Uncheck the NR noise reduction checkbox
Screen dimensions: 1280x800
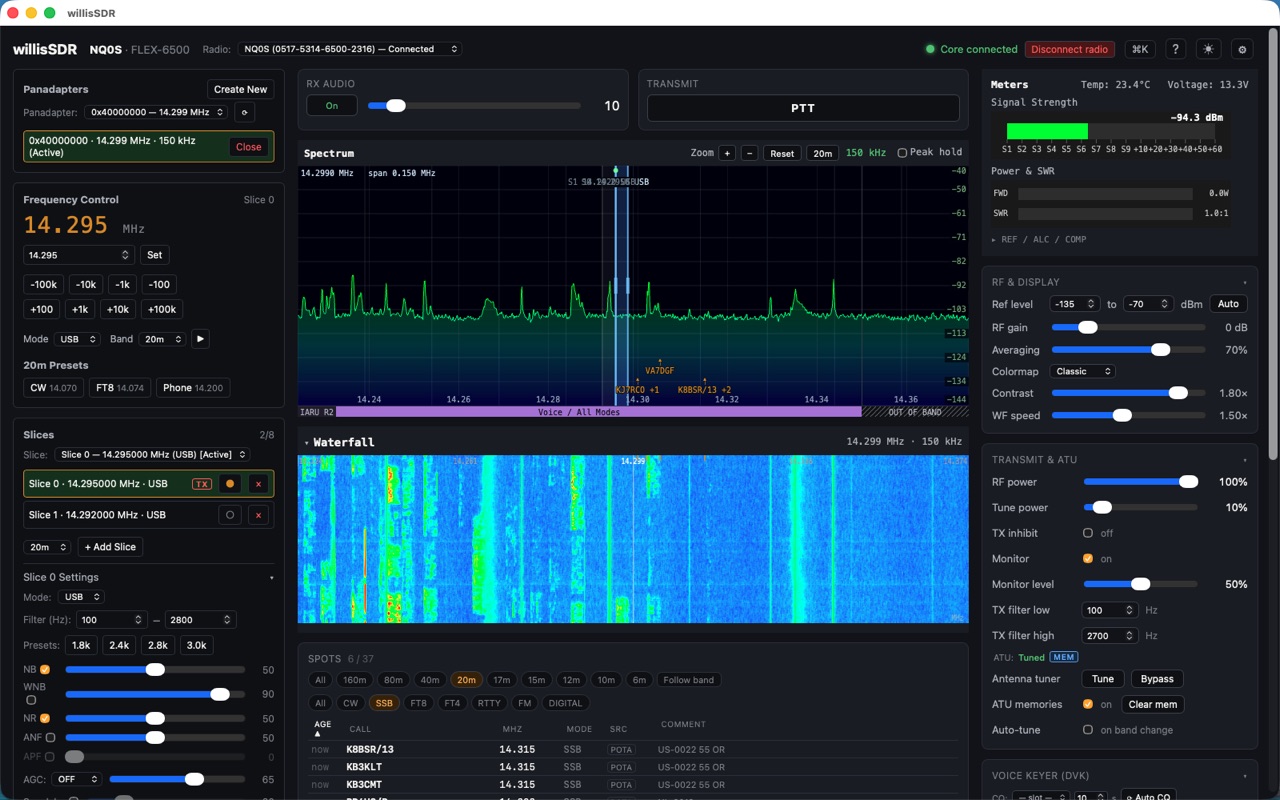click(45, 718)
